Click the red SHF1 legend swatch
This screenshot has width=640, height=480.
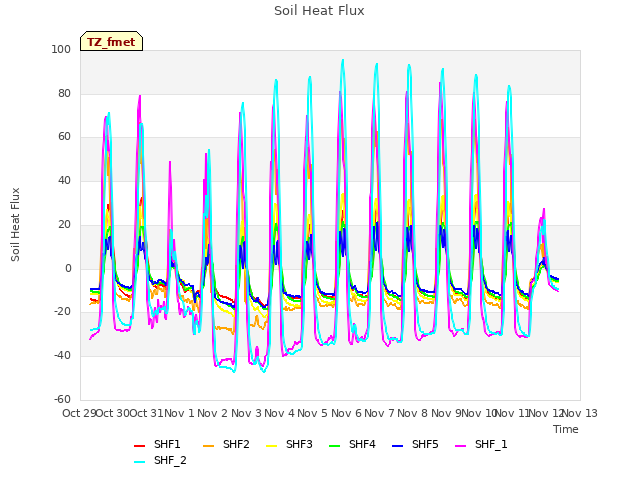click(140, 446)
